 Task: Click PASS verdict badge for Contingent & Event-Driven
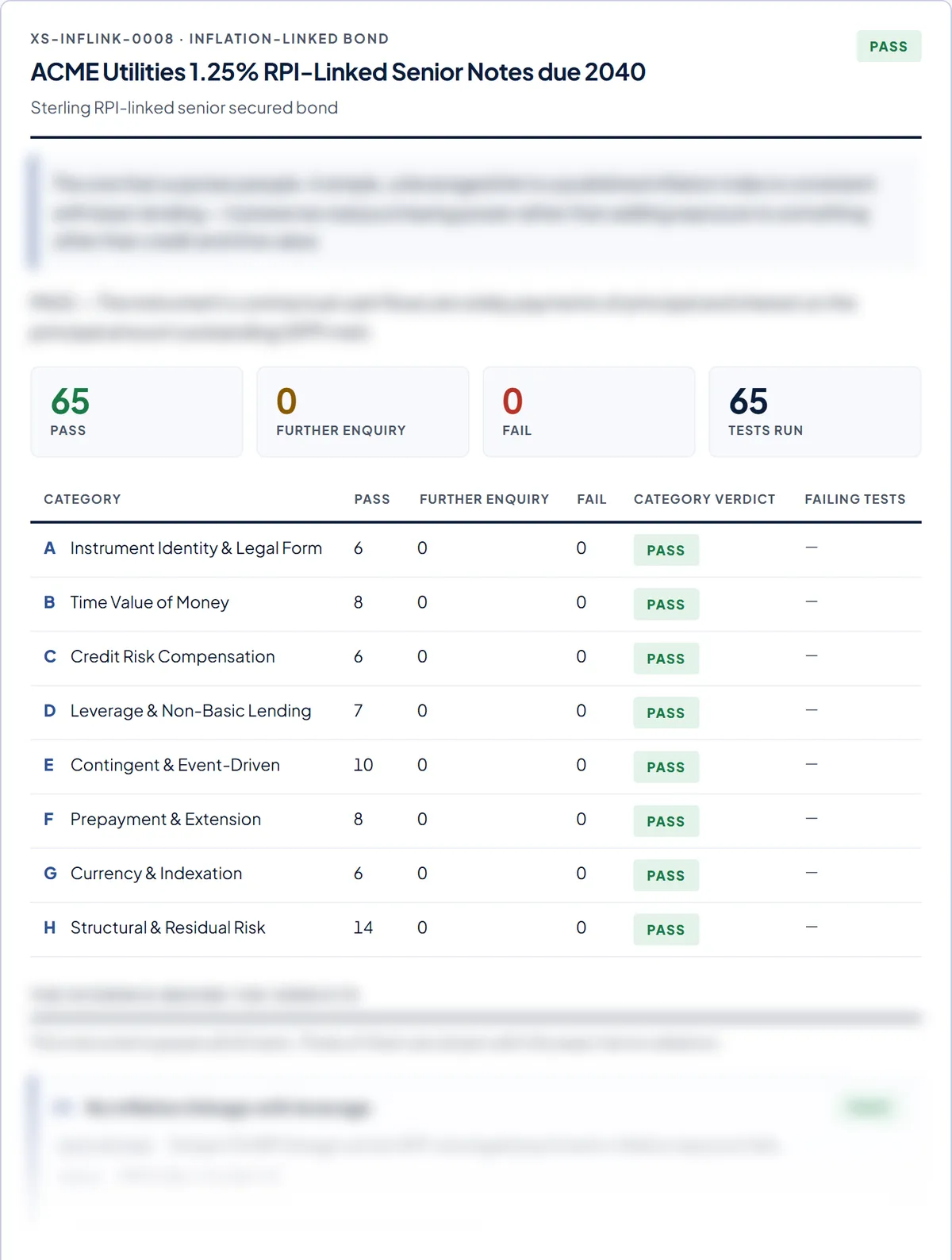click(x=666, y=767)
